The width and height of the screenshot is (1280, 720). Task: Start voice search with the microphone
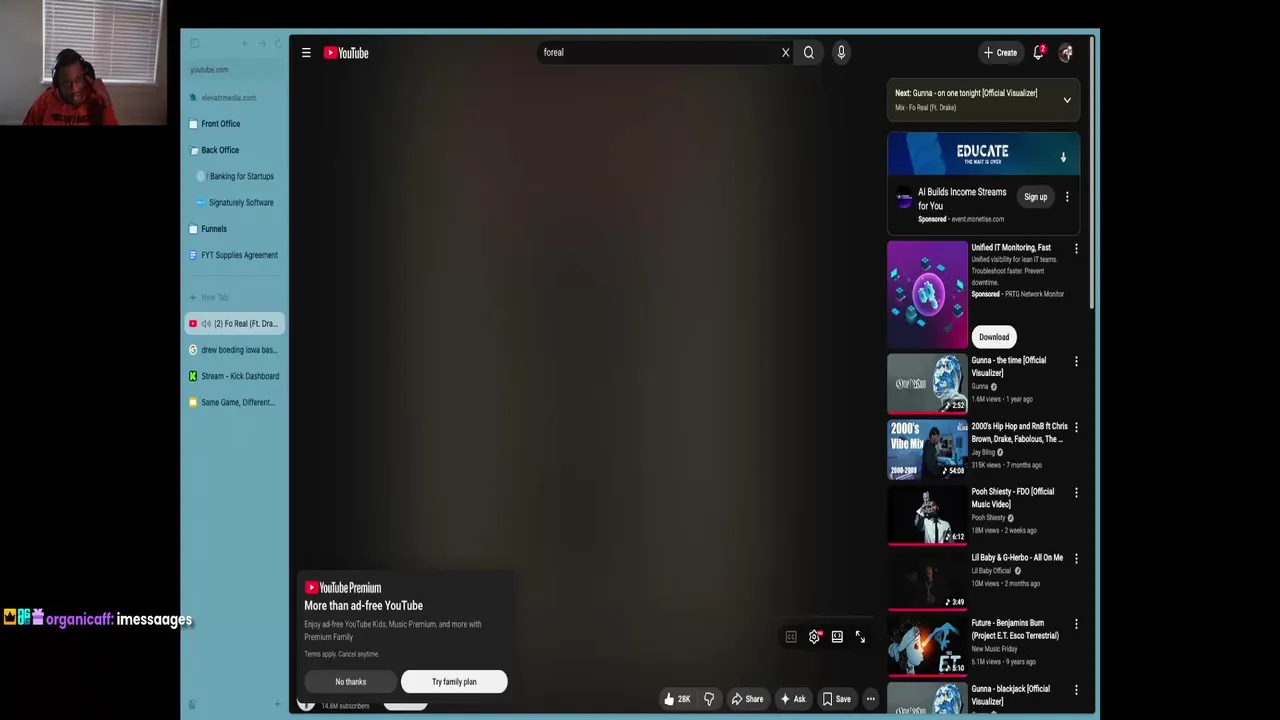(x=841, y=53)
